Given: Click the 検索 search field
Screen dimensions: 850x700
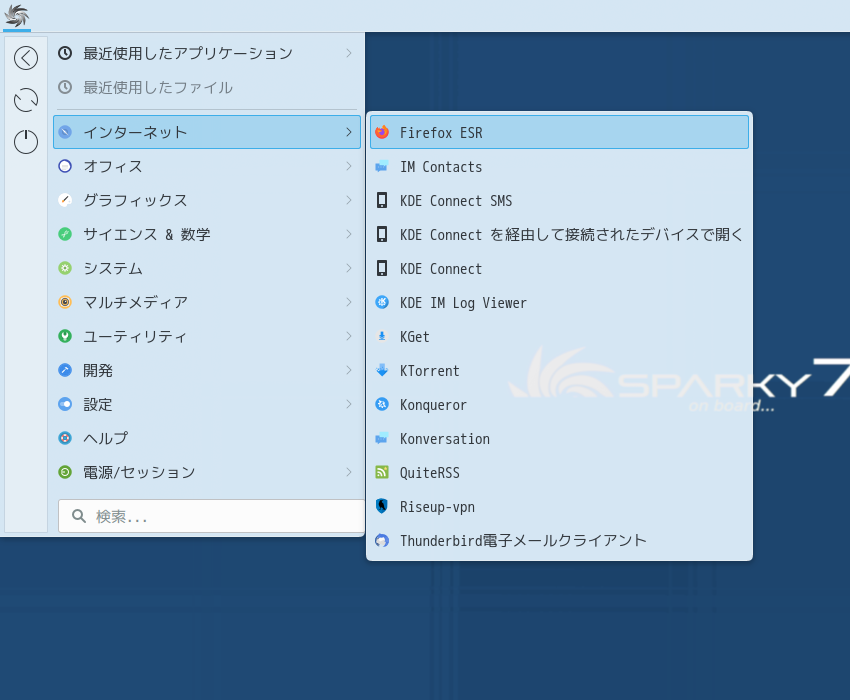Looking at the screenshot, I should click(211, 516).
